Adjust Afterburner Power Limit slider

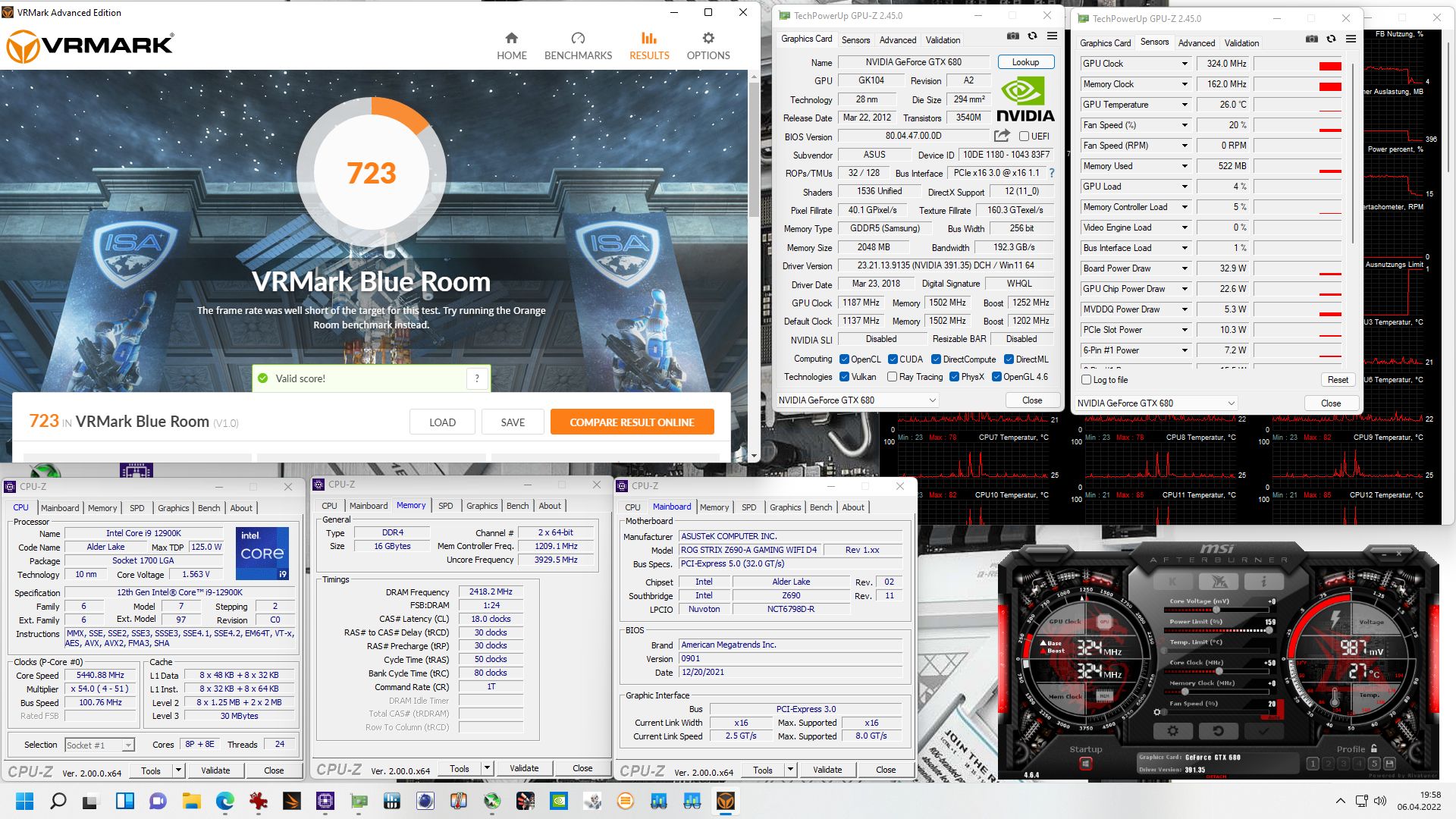tap(1216, 630)
